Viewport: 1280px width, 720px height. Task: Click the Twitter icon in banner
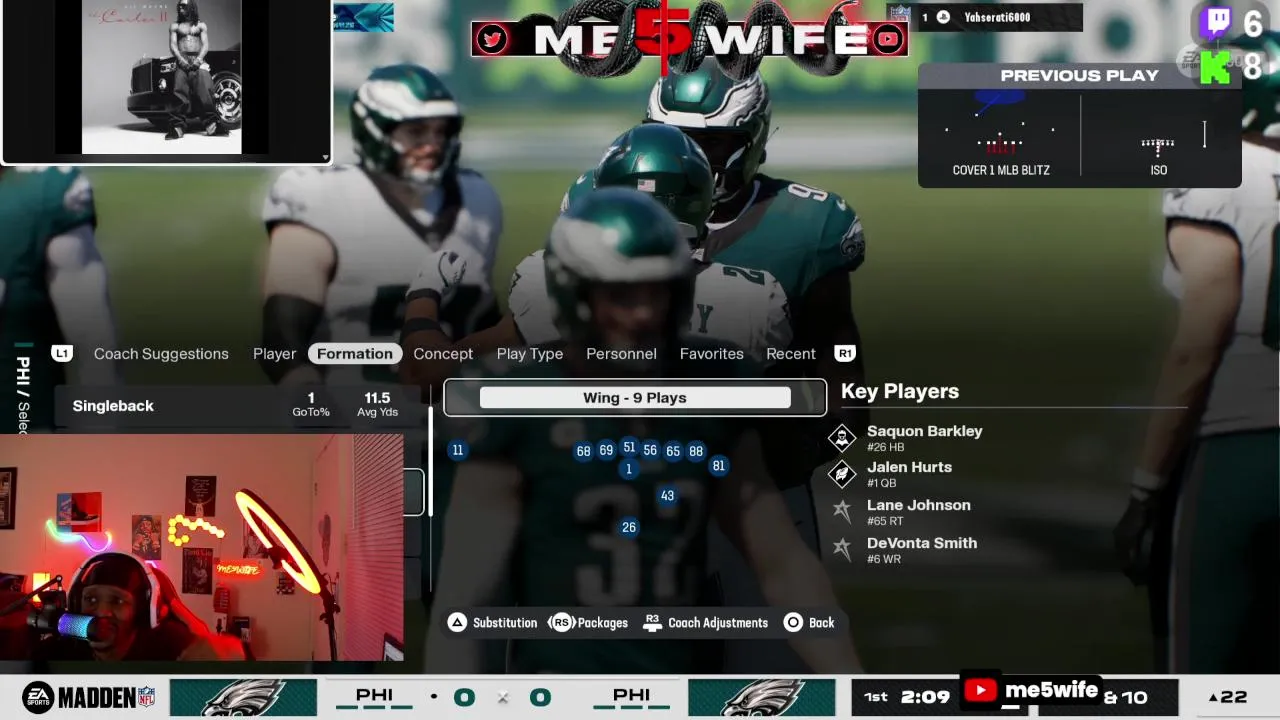click(491, 39)
